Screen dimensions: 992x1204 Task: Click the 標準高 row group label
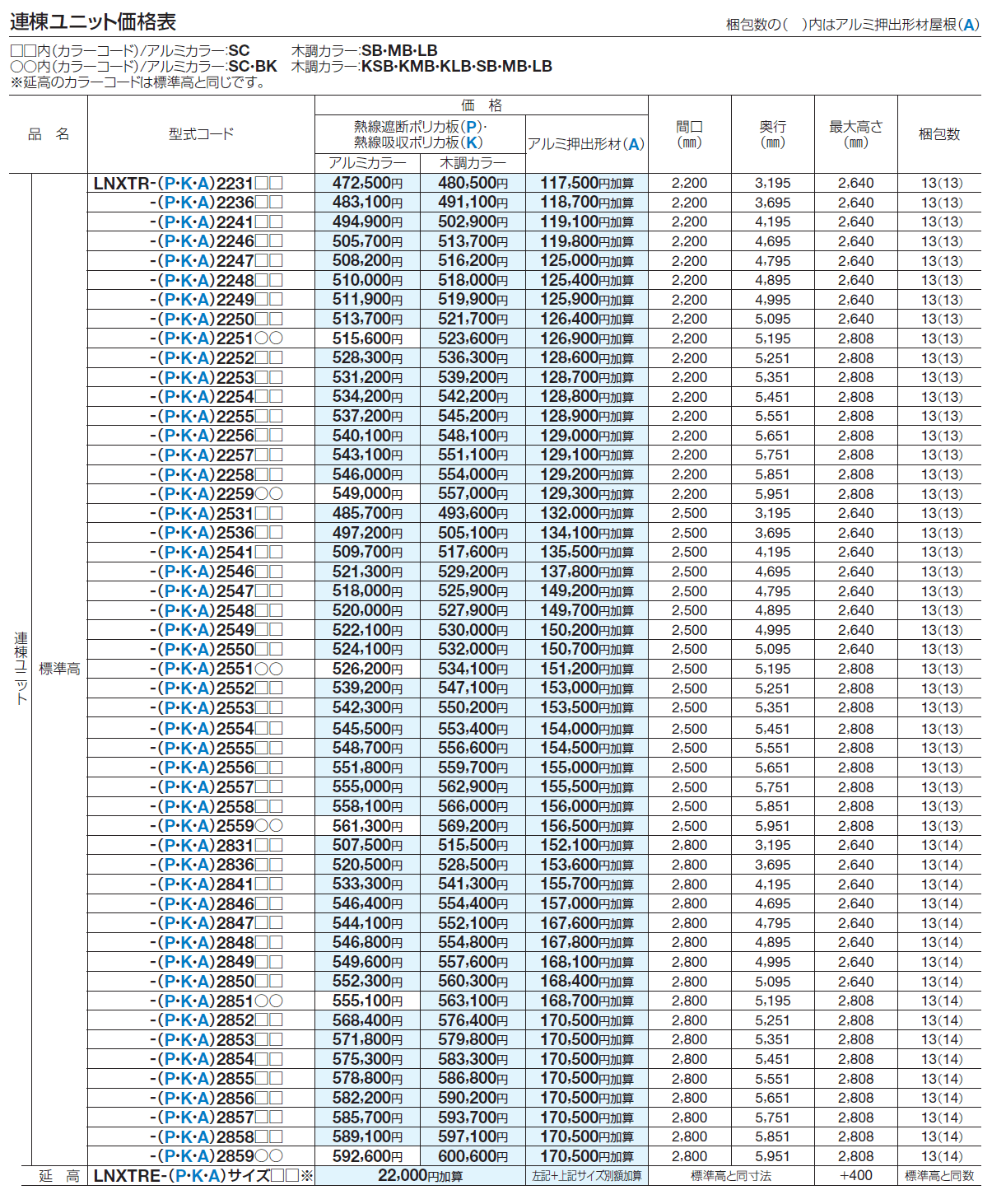[59, 669]
